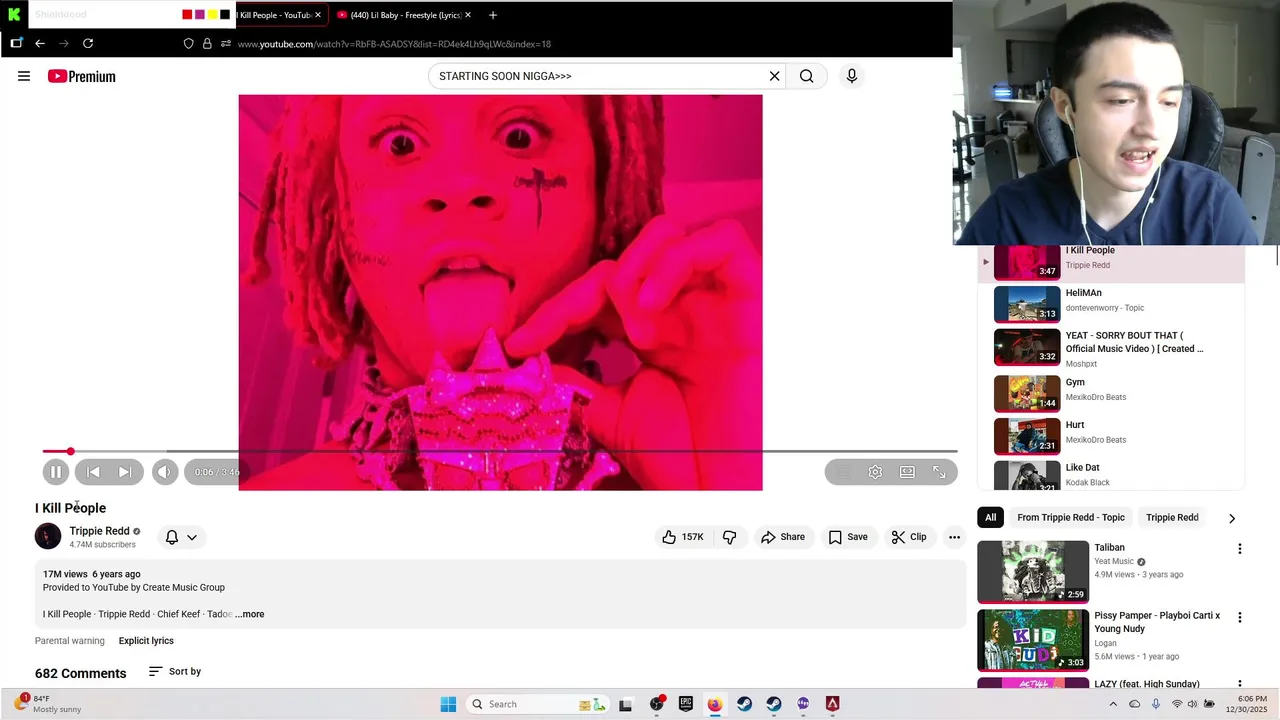This screenshot has width=1280, height=720.
Task: Close the Lil Baby Freestyle browser tab
Action: pos(467,15)
